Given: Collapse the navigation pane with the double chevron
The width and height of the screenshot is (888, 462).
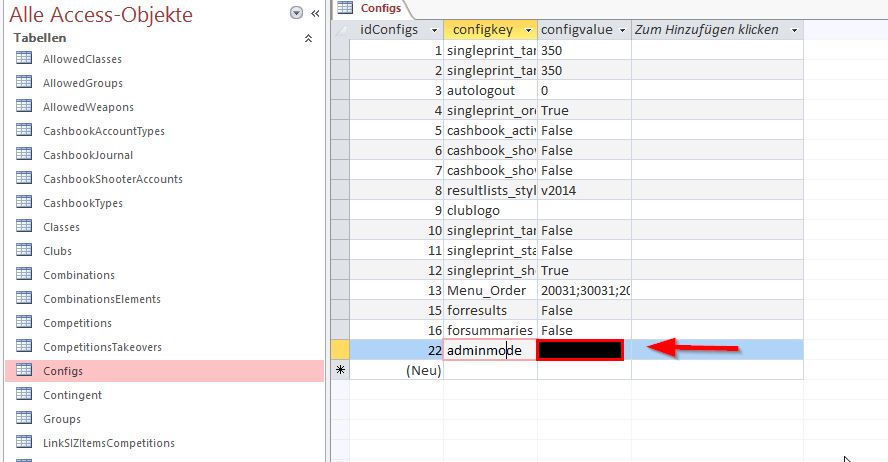Looking at the screenshot, I should [314, 13].
